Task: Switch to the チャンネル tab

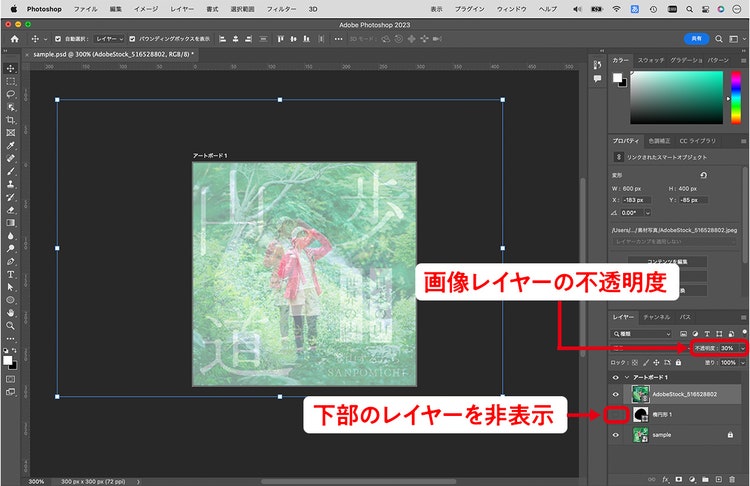Action: (x=656, y=317)
